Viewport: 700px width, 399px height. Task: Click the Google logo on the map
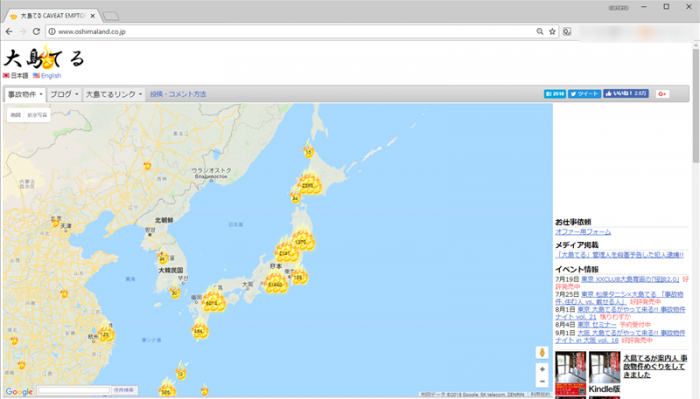point(19,391)
